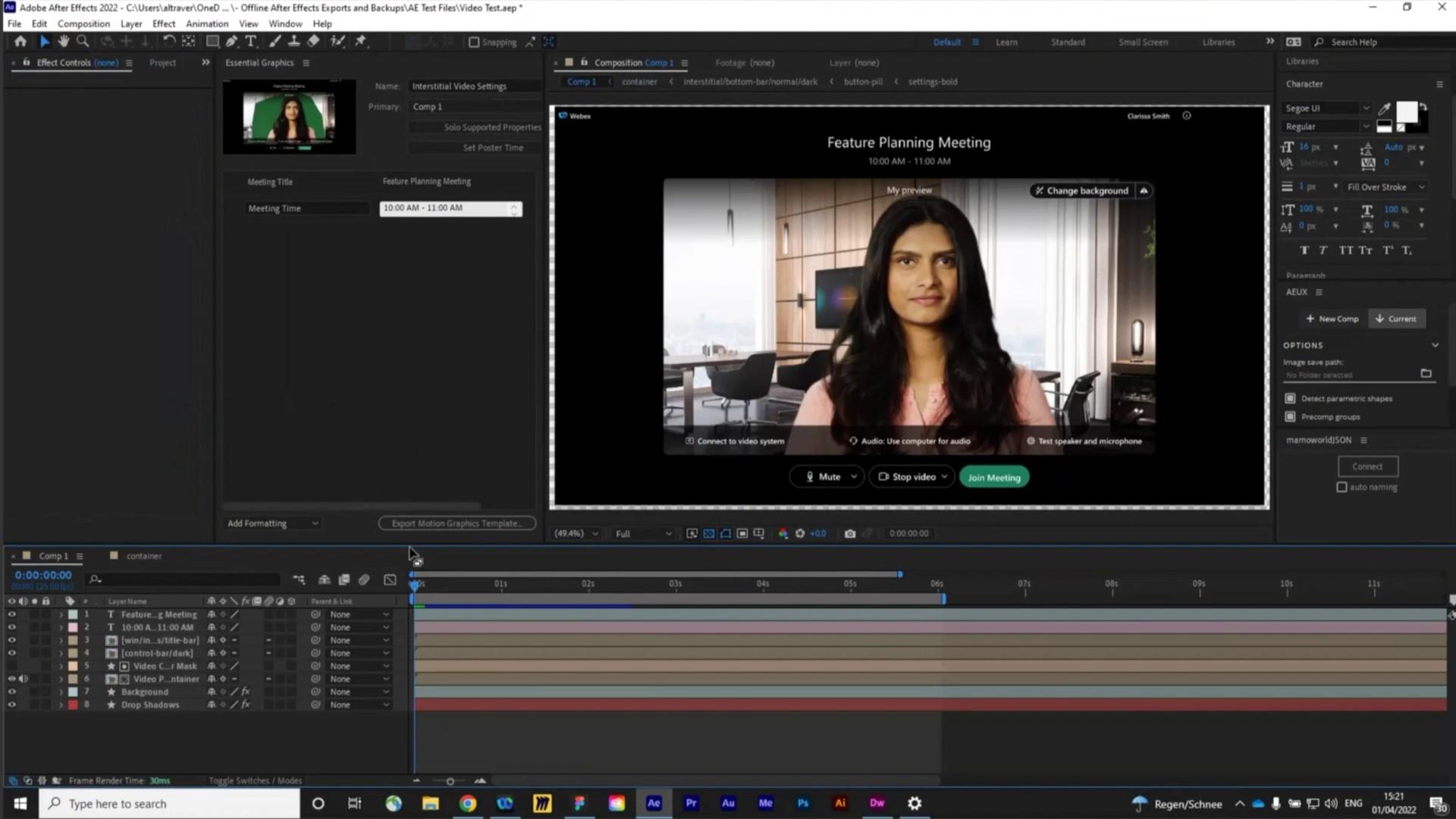Open Premiere Pro from the taskbar

tap(691, 803)
